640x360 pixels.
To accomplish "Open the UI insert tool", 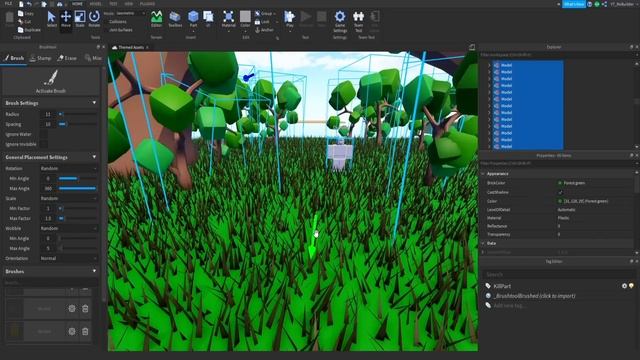I will click(x=208, y=19).
